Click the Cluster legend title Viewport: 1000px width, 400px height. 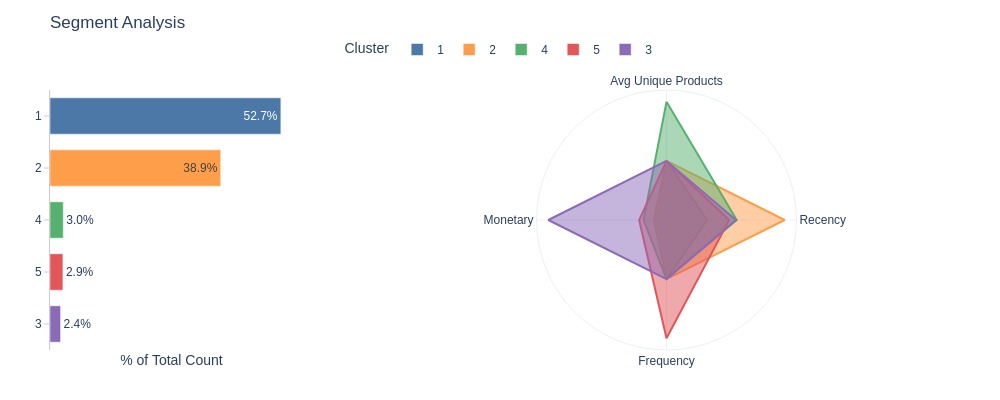[x=367, y=48]
